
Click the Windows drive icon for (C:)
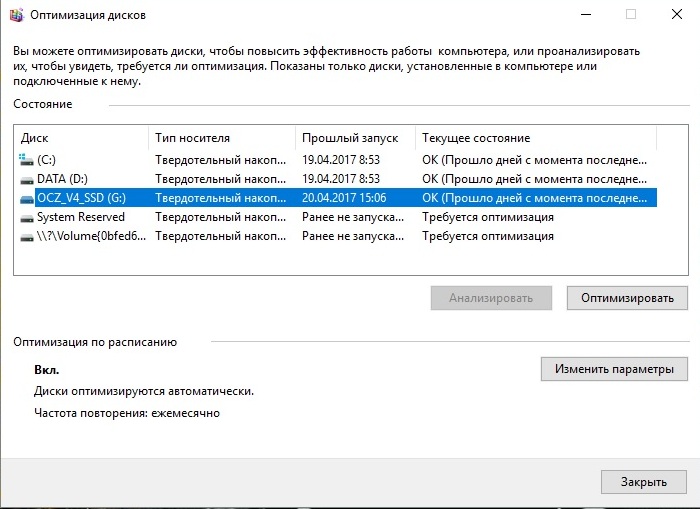[x=26, y=159]
